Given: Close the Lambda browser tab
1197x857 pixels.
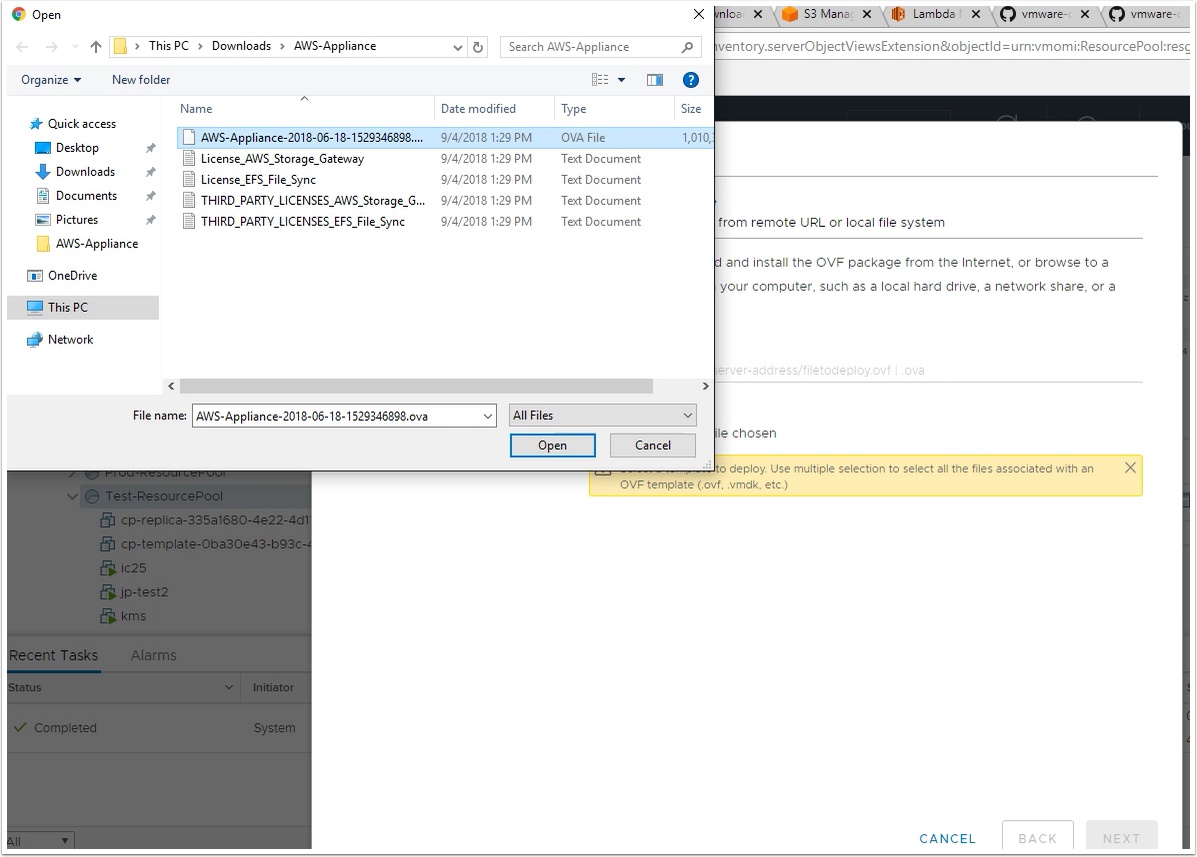Looking at the screenshot, I should (x=976, y=14).
